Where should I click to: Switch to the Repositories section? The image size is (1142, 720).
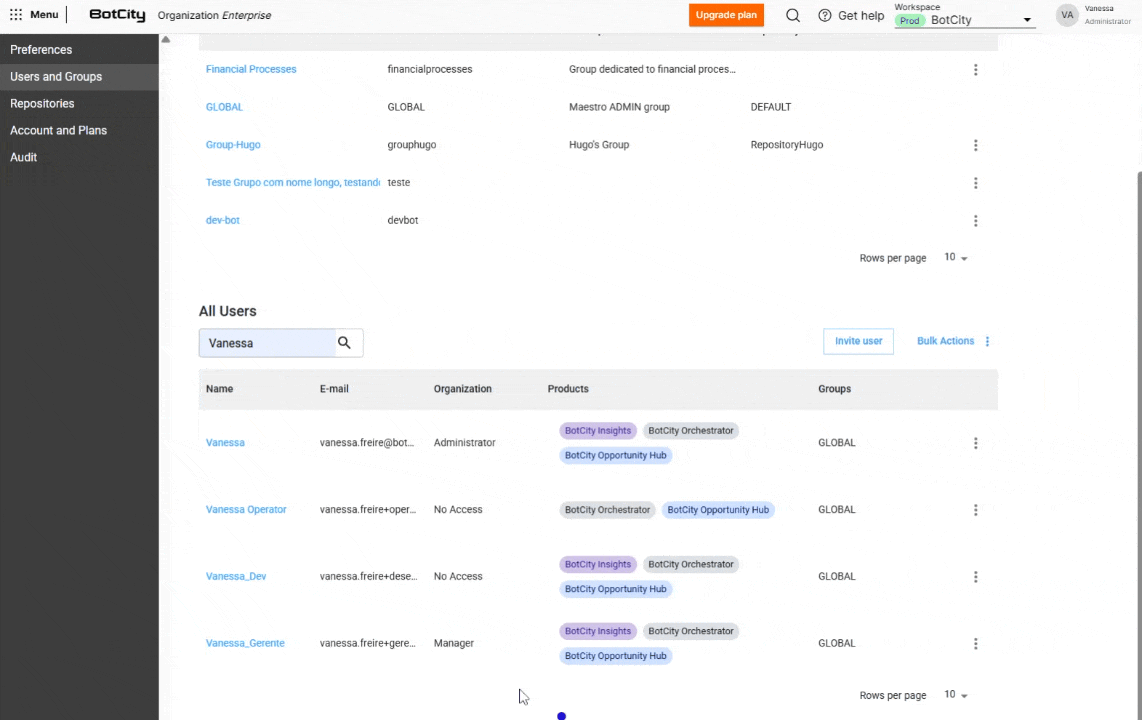42,103
